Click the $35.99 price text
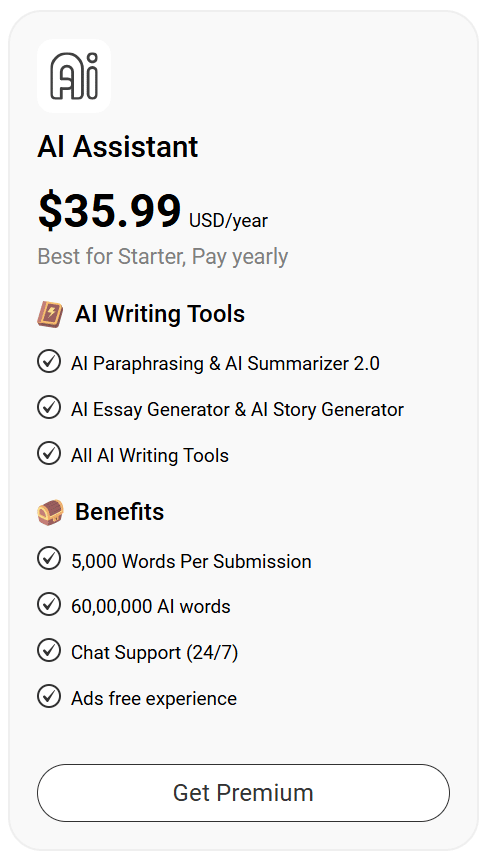Image resolution: width=488 pixels, height=862 pixels. pos(109,210)
